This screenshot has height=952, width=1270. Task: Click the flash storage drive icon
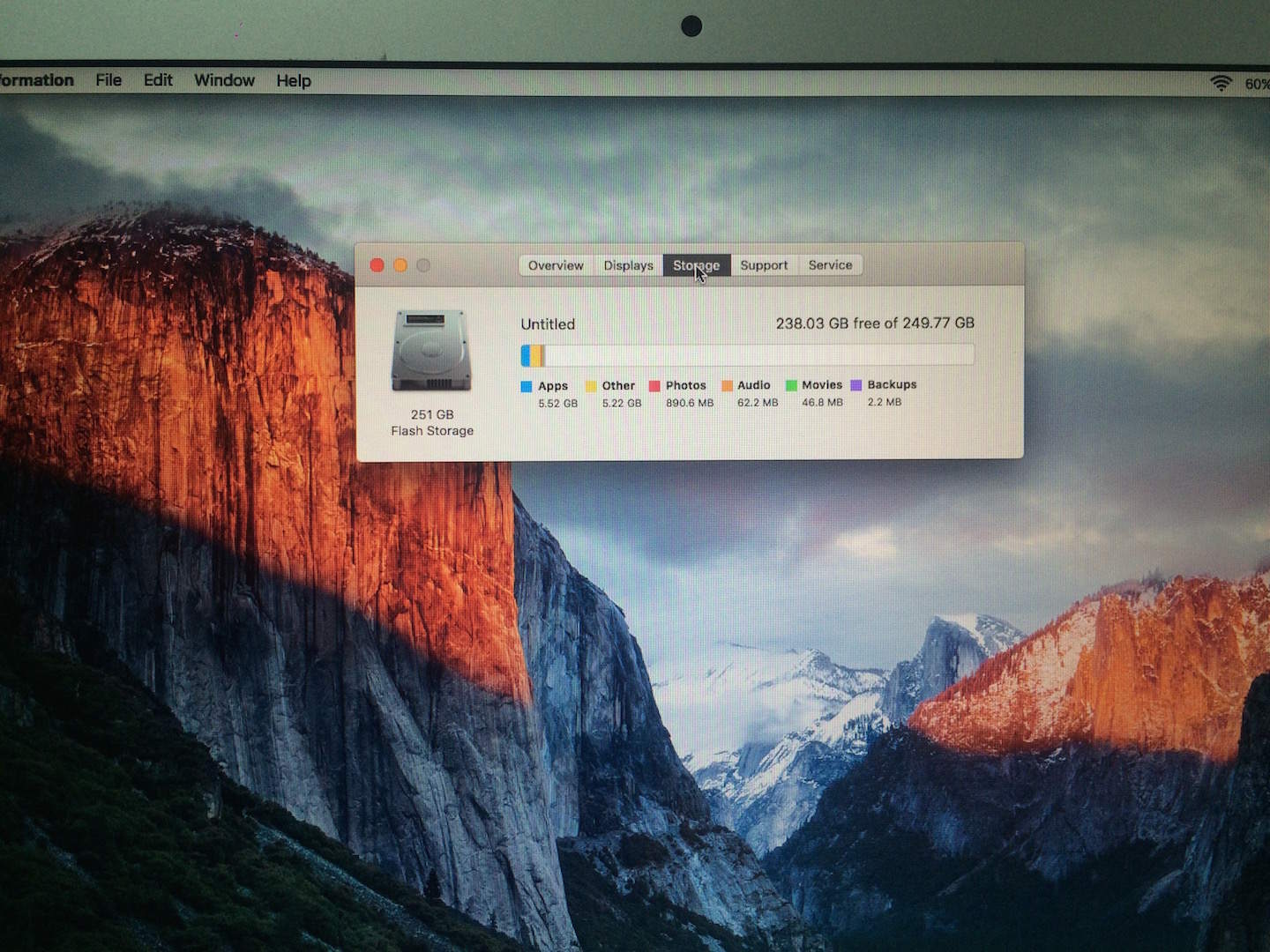[431, 350]
